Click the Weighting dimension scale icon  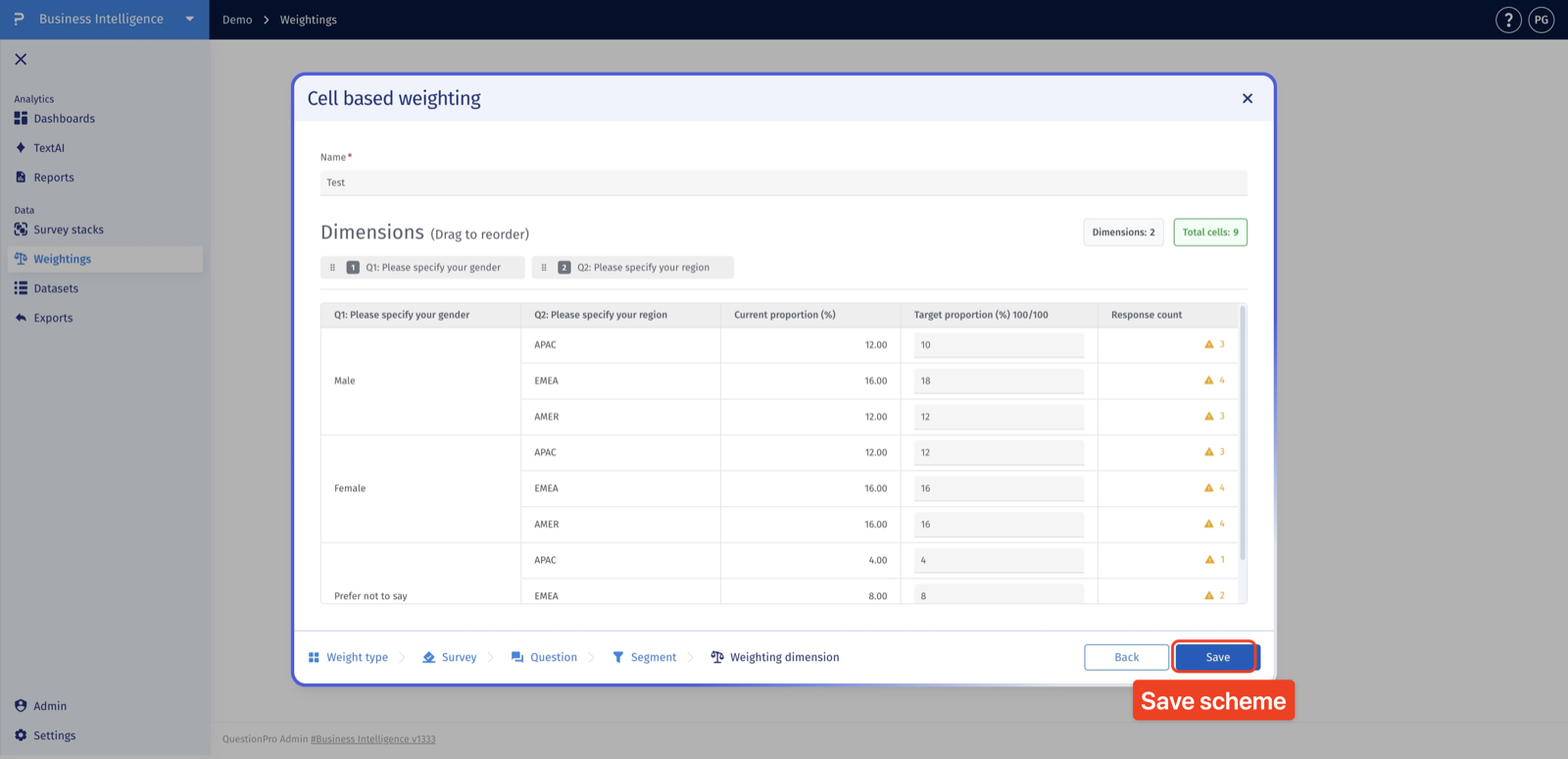tap(717, 657)
